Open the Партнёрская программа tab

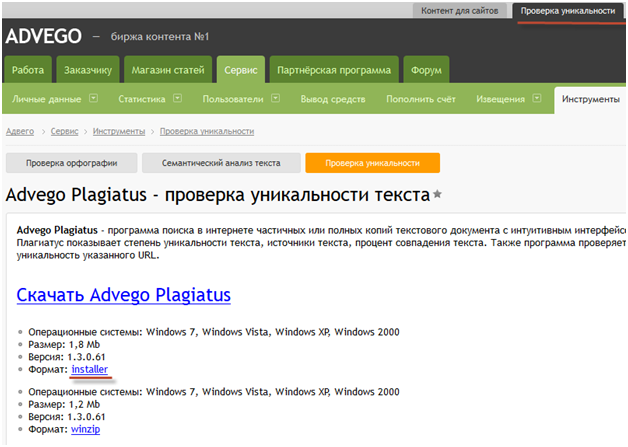tap(334, 70)
